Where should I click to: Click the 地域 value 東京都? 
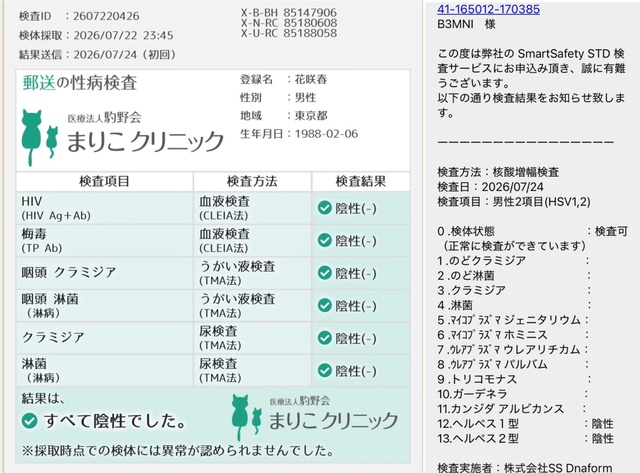(x=311, y=115)
